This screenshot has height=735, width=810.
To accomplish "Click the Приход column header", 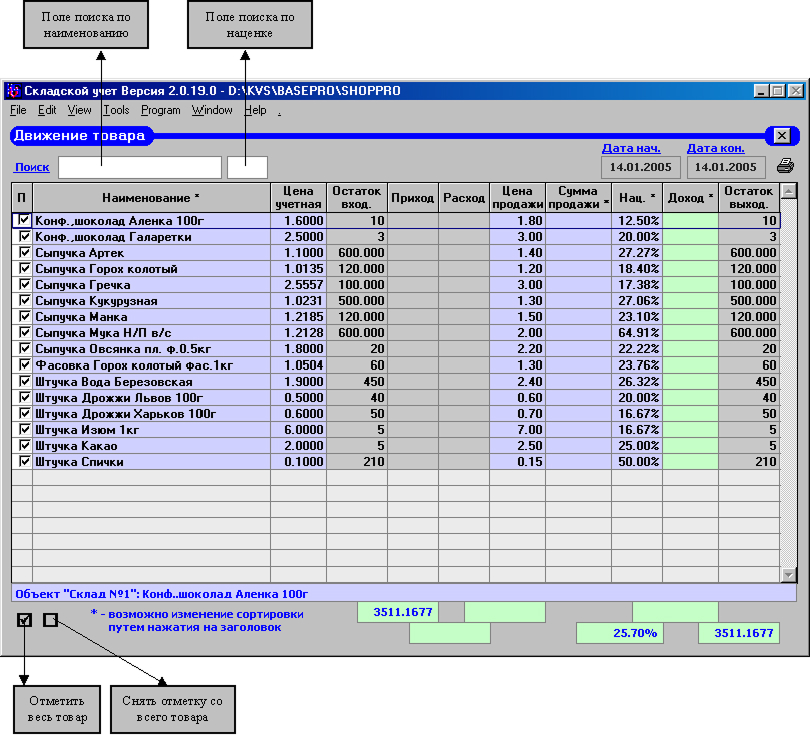I will [412, 197].
